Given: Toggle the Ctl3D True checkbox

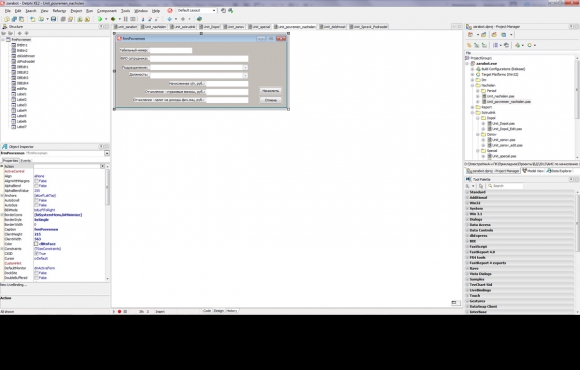Looking at the screenshot, I should tap(36, 253).
